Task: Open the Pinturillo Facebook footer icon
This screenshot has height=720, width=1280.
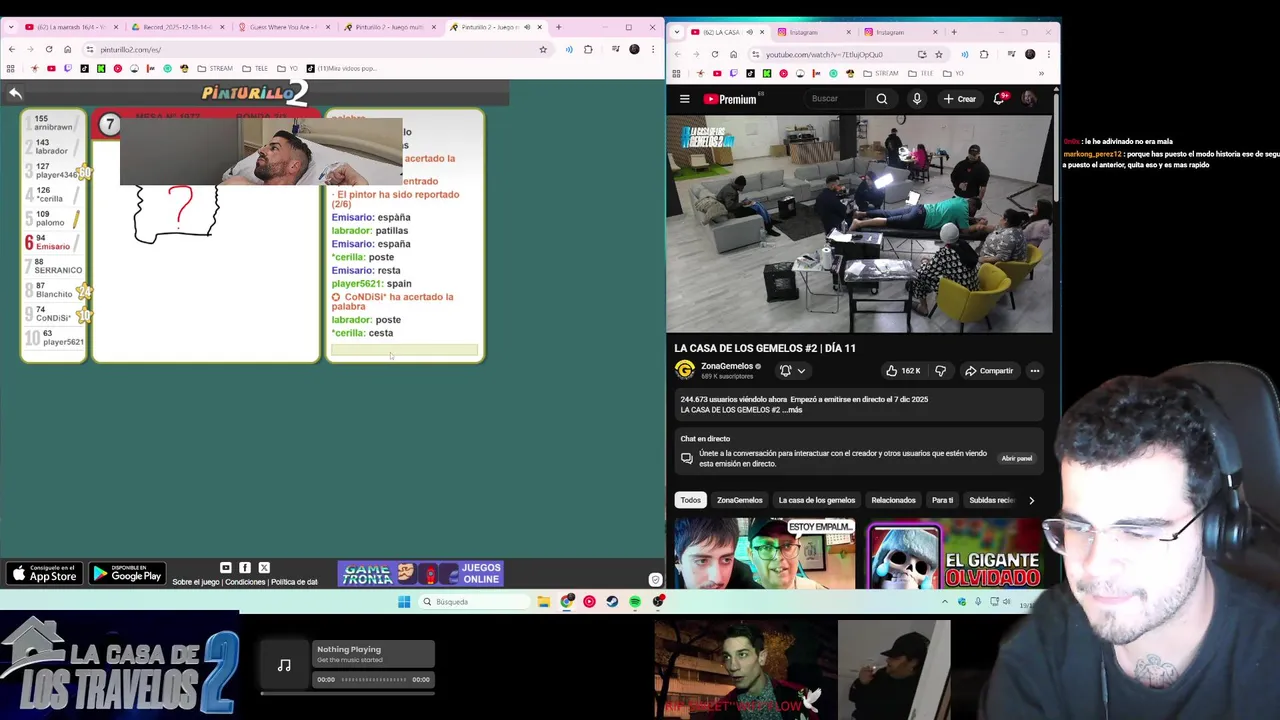Action: 245,568
